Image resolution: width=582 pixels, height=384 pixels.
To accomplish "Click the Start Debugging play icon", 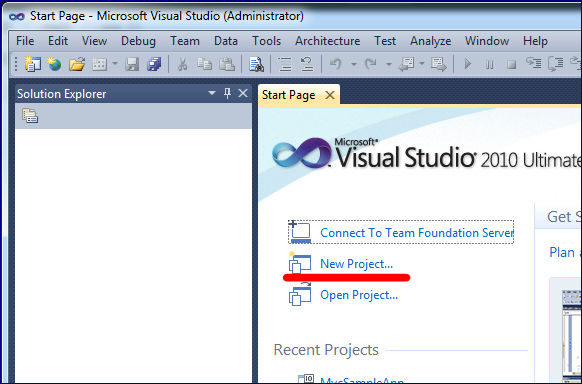I will pyautogui.click(x=468, y=64).
